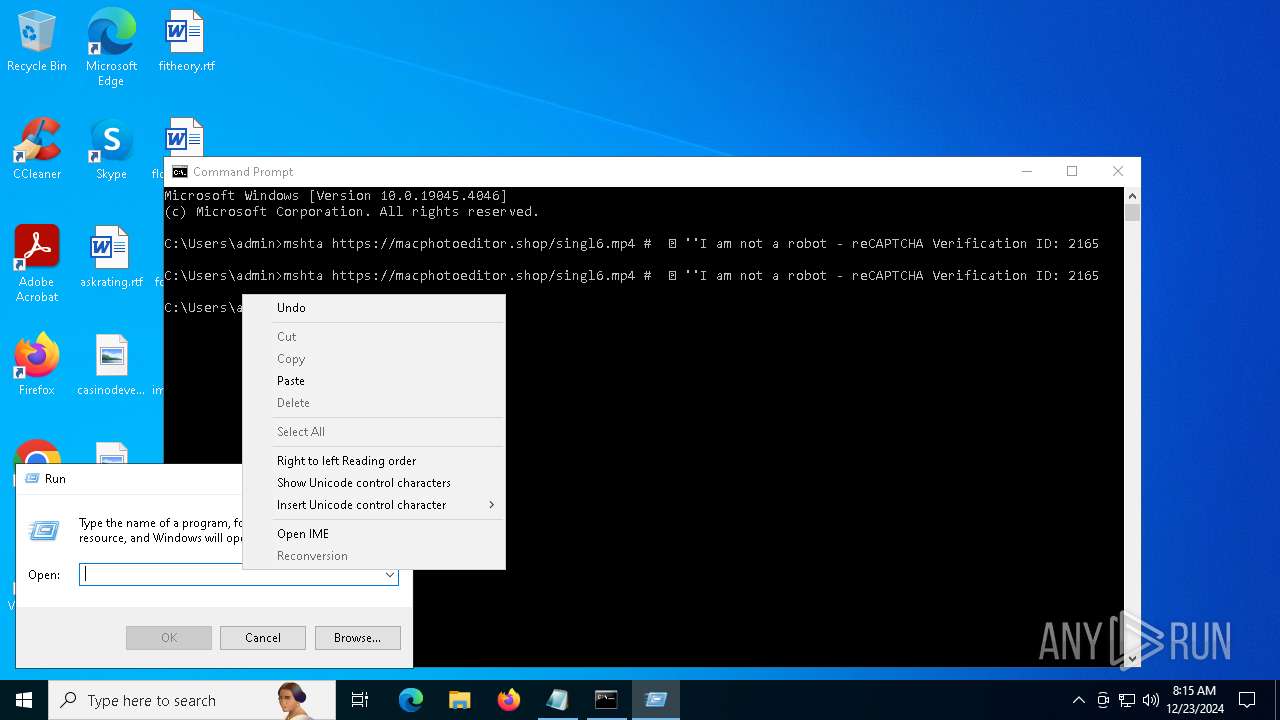Open the volume control tray icon

pyautogui.click(x=1151, y=700)
